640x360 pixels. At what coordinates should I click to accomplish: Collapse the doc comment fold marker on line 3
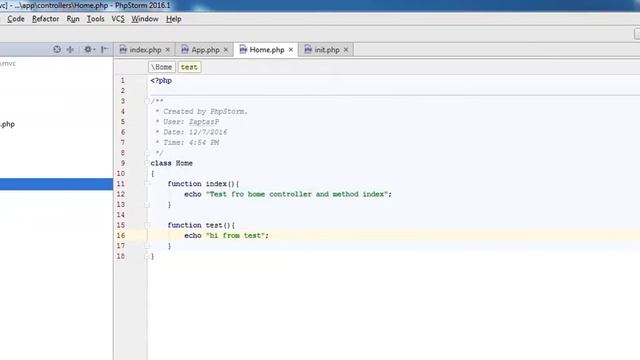click(147, 101)
